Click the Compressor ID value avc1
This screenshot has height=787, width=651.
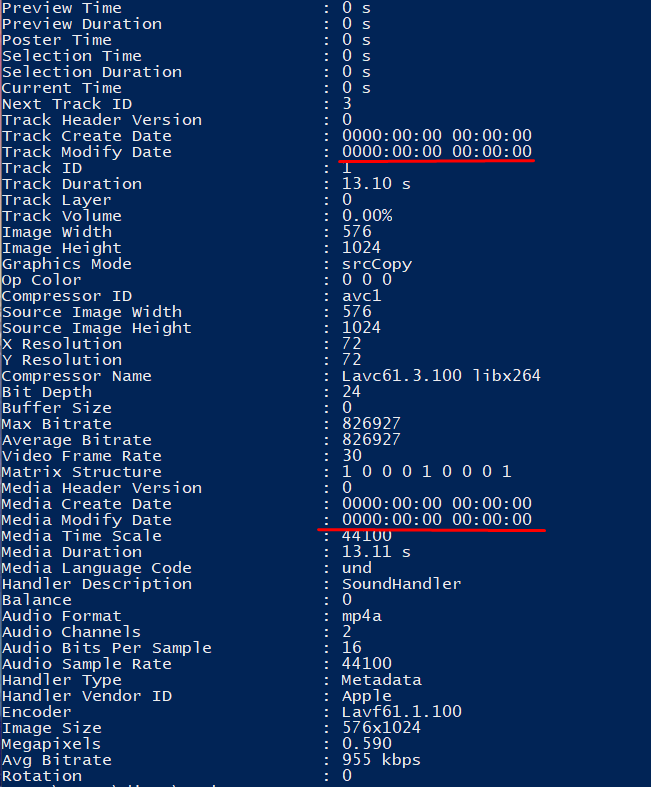click(x=361, y=296)
